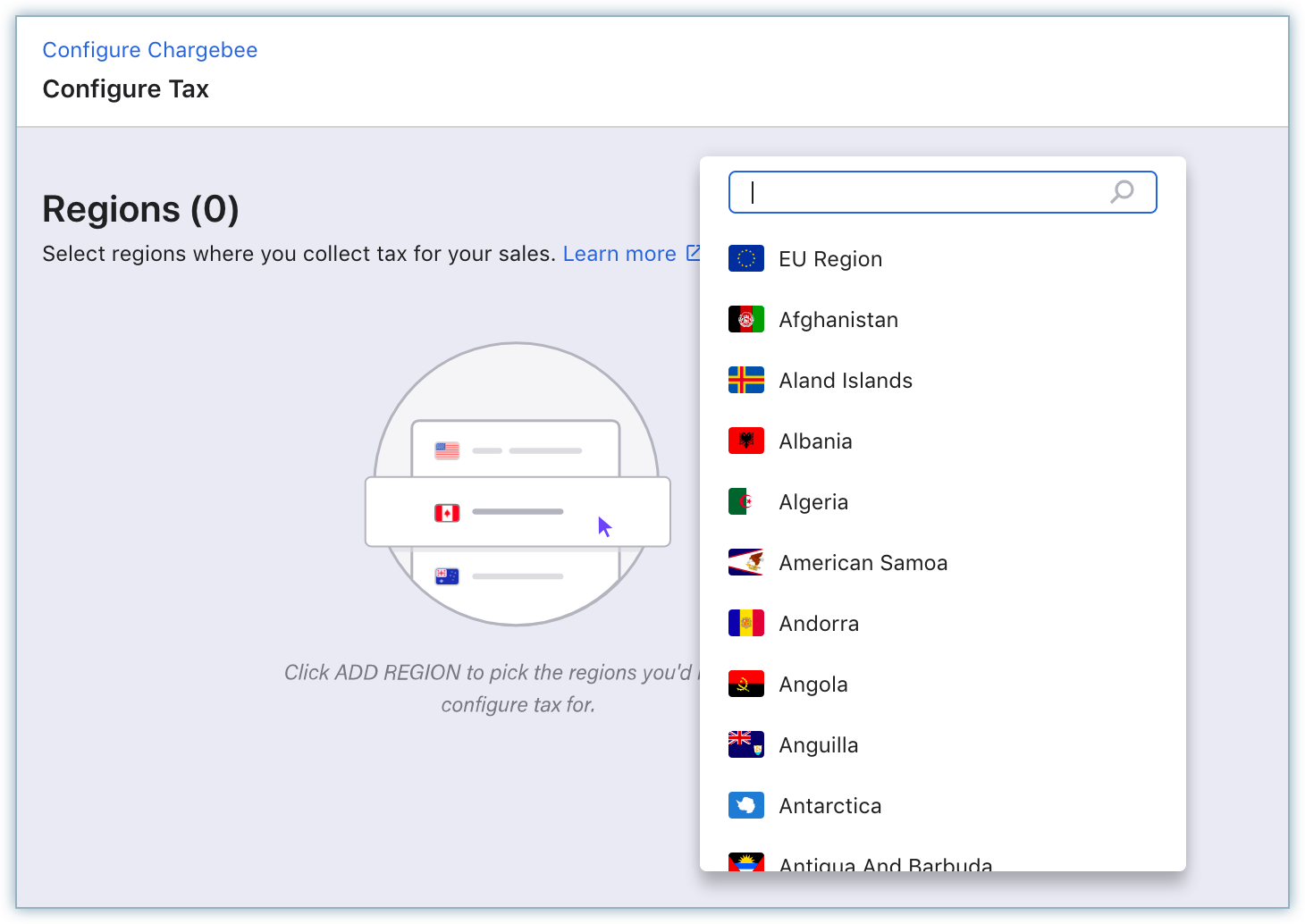Choose Algeria as a region

point(942,501)
